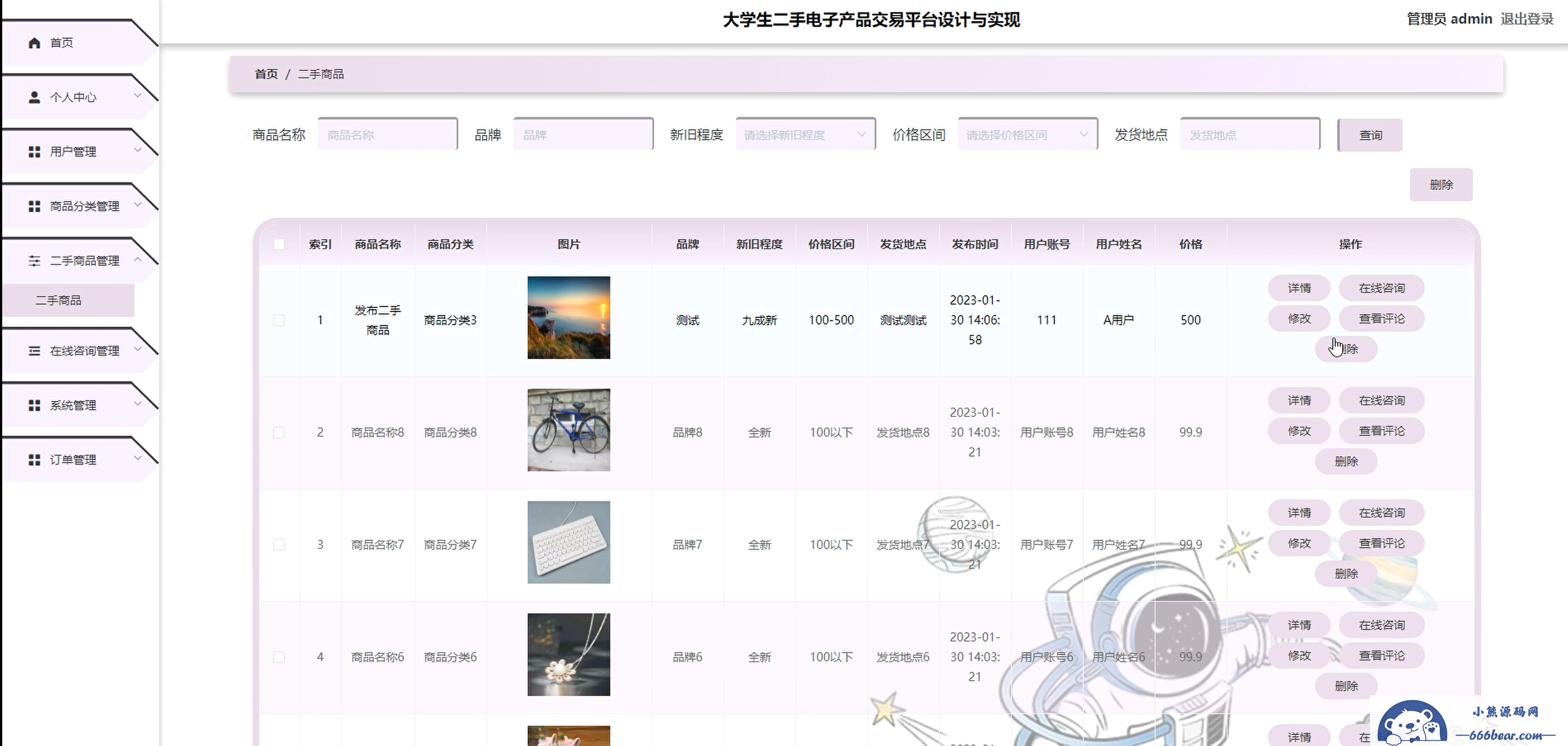Click 修改 for row 1
The width and height of the screenshot is (1568, 746).
pyautogui.click(x=1300, y=319)
